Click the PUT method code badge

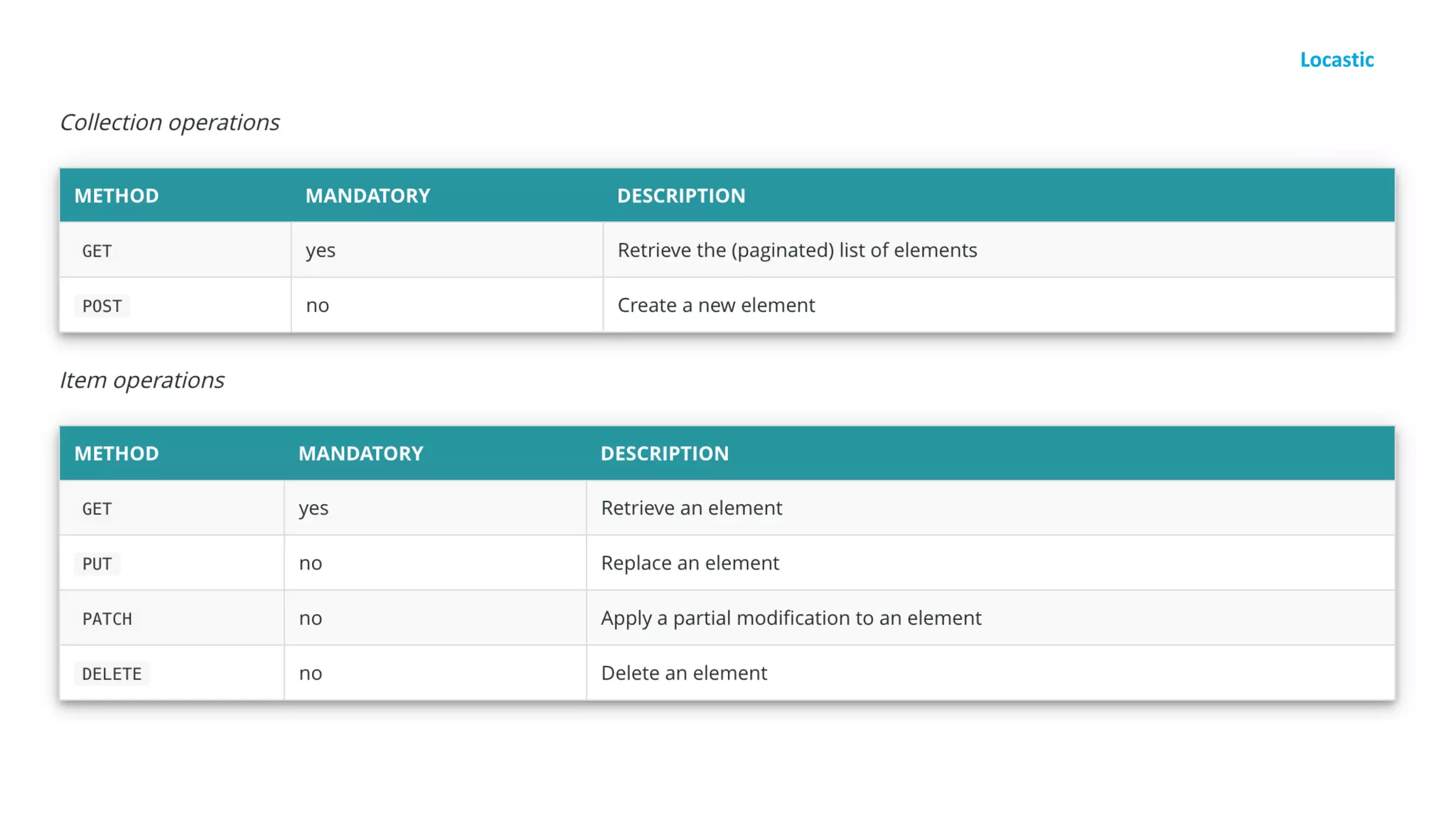point(97,564)
